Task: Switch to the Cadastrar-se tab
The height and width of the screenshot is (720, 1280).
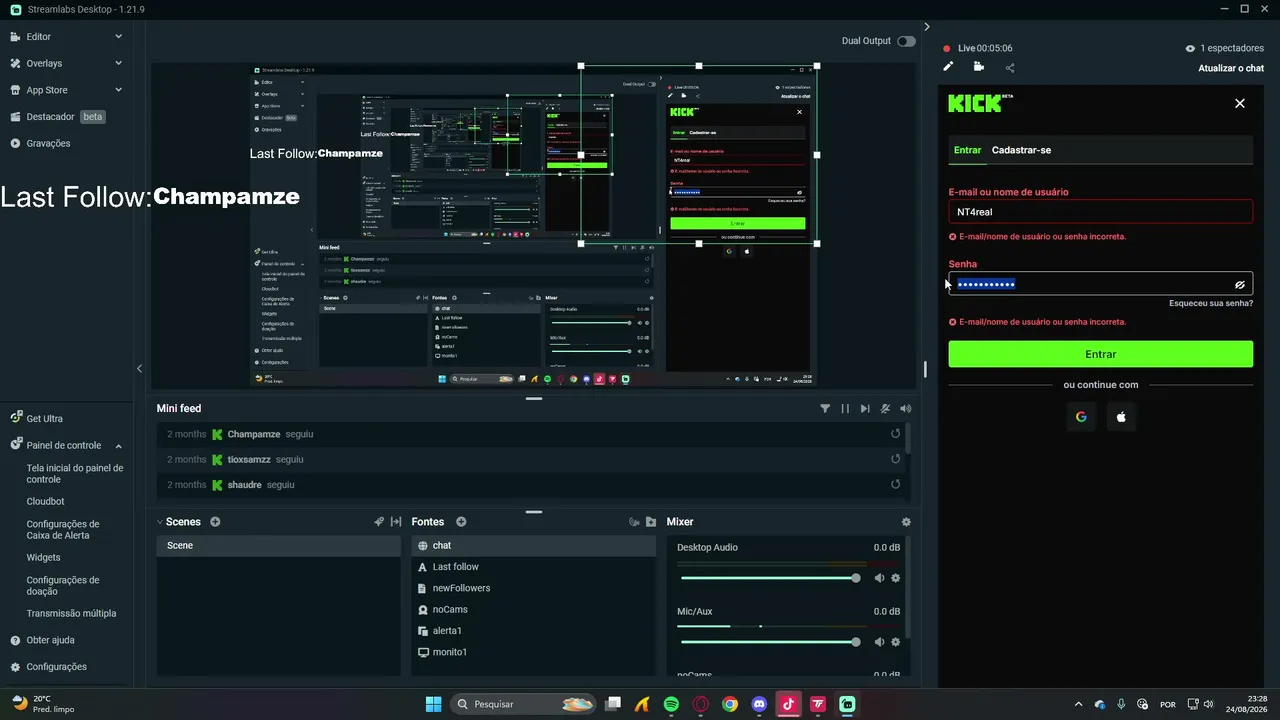Action: coord(1021,150)
